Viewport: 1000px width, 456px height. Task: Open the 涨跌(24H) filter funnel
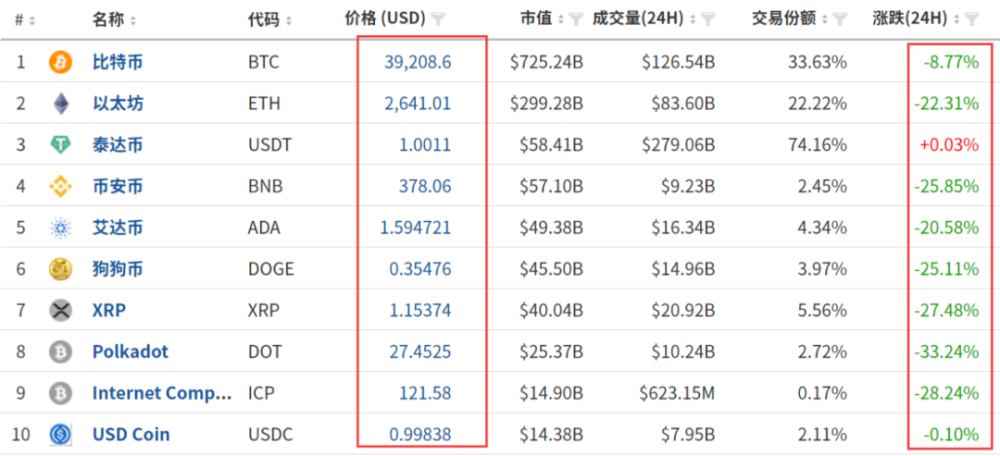(x=971, y=20)
